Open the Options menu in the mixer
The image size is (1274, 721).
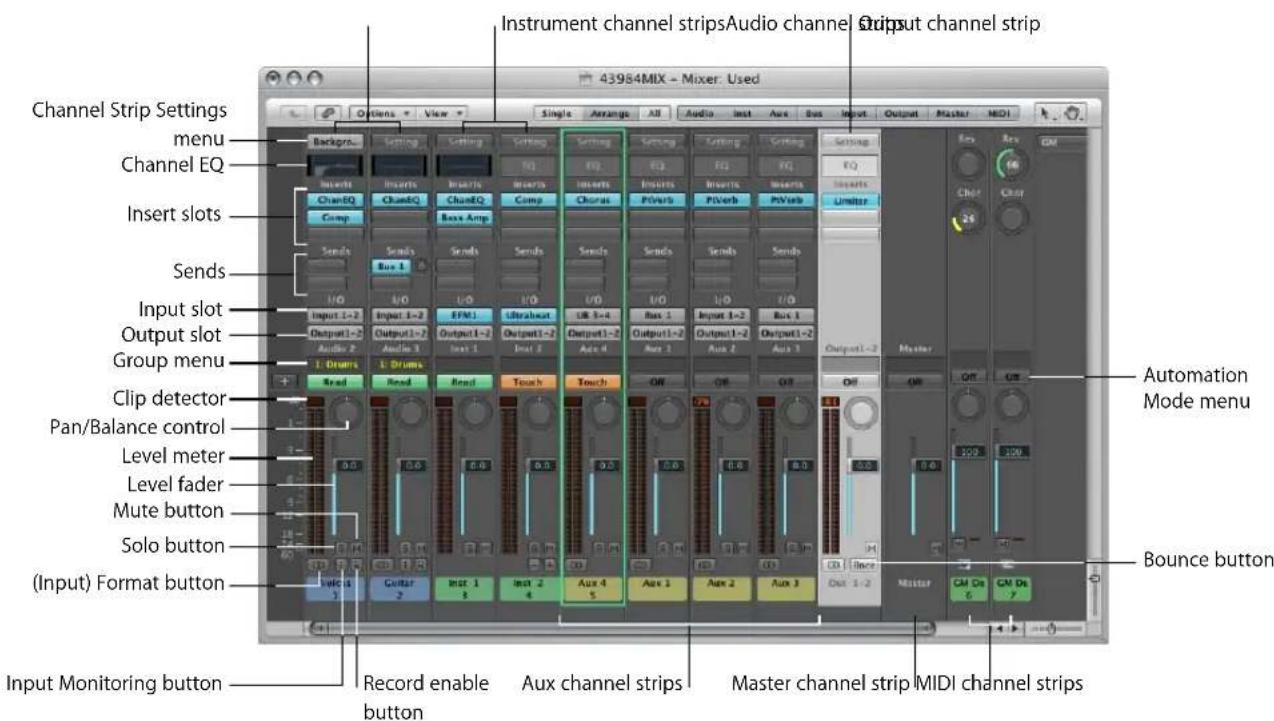tap(383, 114)
